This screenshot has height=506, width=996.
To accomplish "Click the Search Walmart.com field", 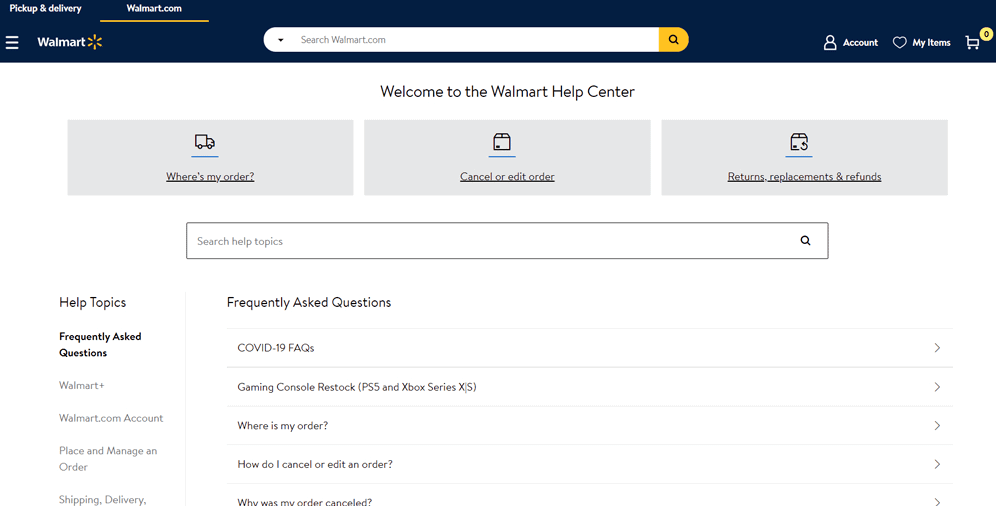I will pos(476,39).
